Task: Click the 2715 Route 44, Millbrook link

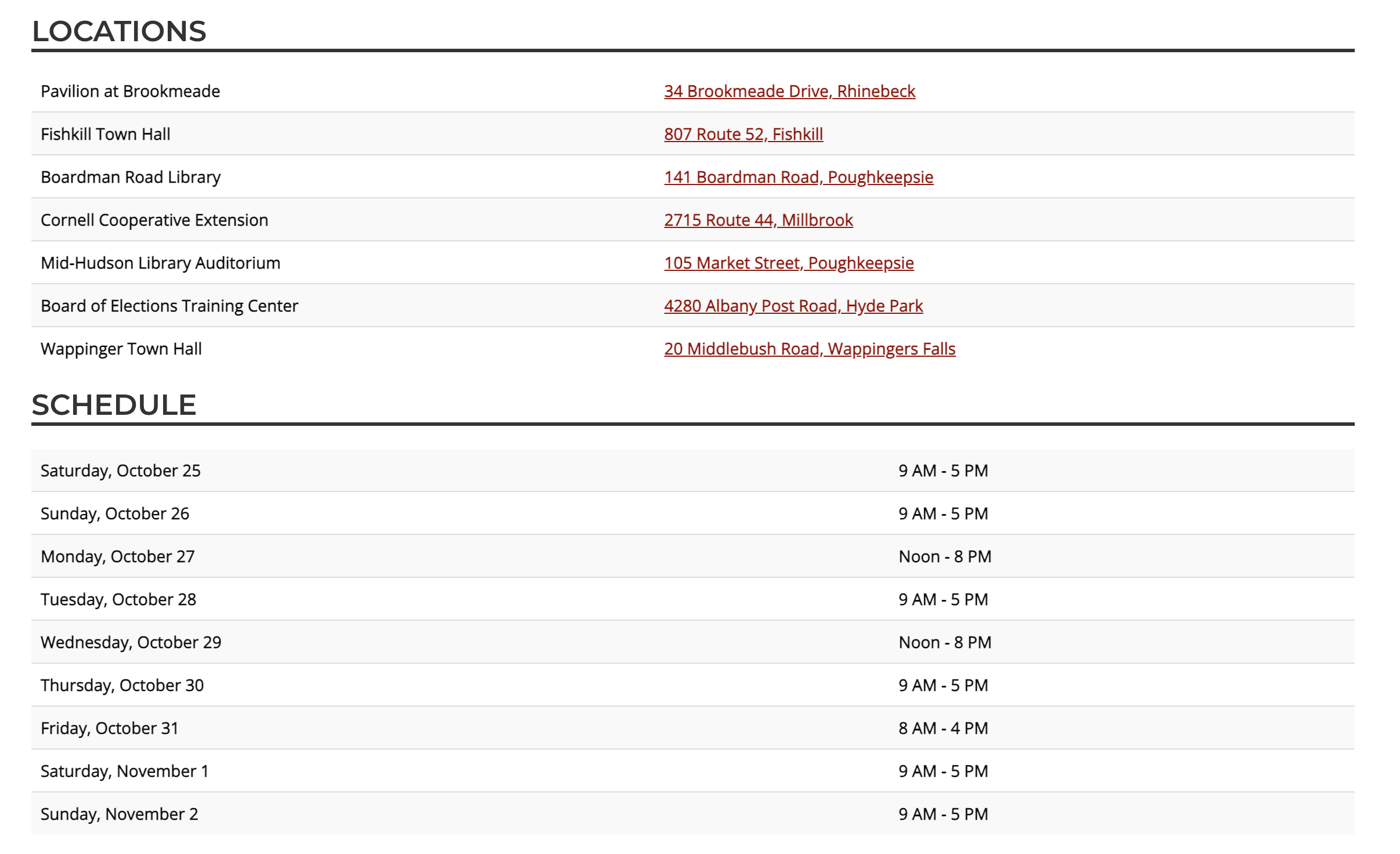Action: pos(758,220)
